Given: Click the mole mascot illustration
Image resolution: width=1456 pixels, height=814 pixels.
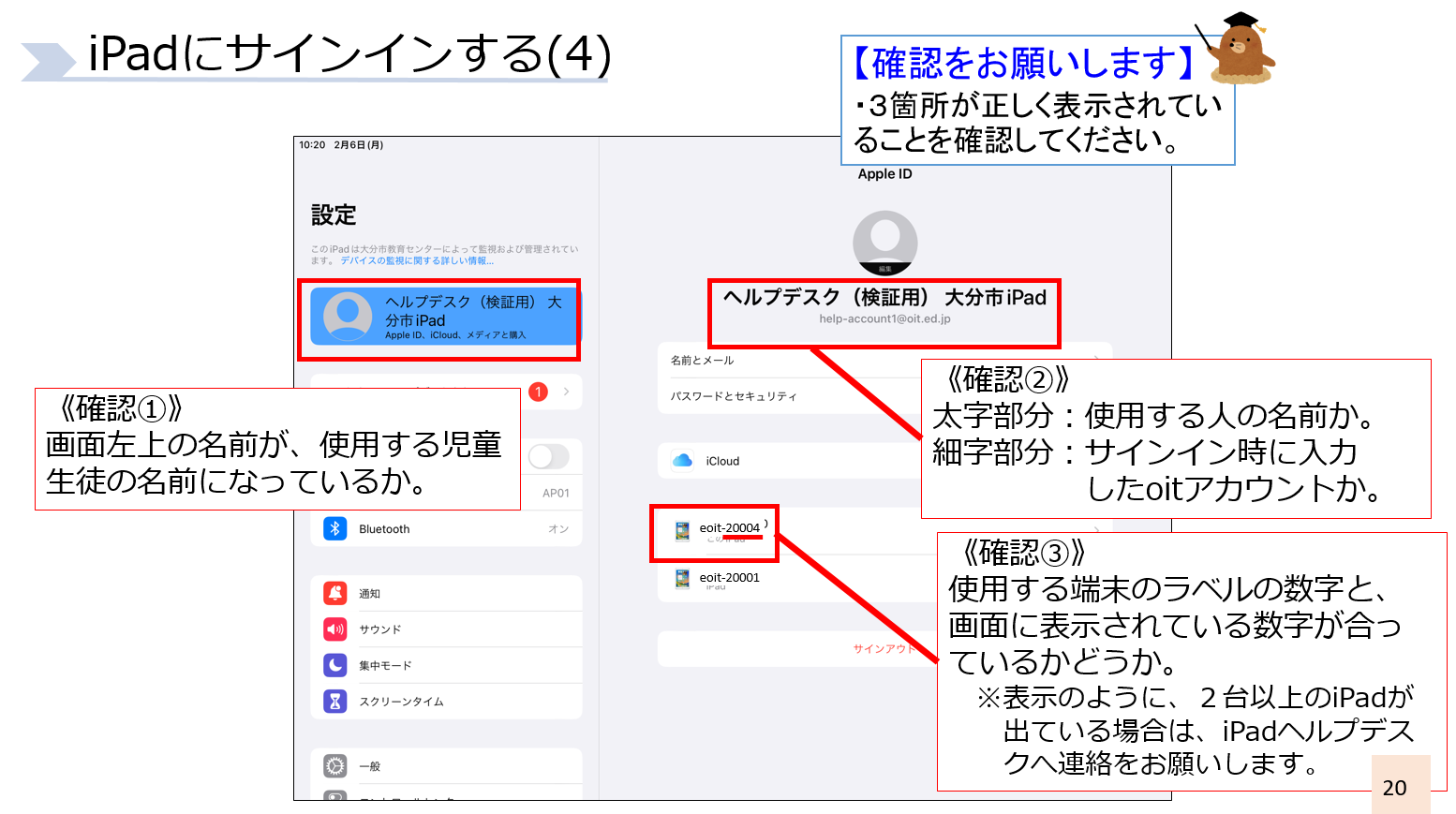Looking at the screenshot, I should click(x=1241, y=49).
